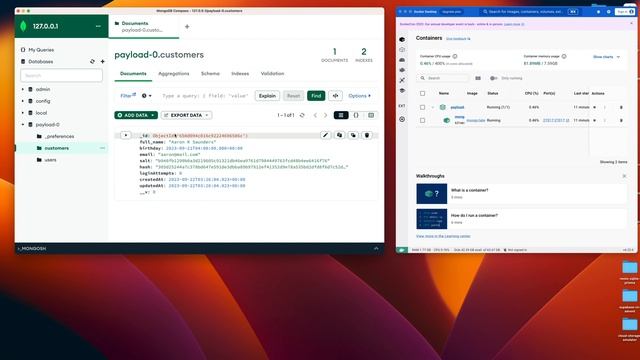Open the query history dropdown next to Filter

(147, 96)
